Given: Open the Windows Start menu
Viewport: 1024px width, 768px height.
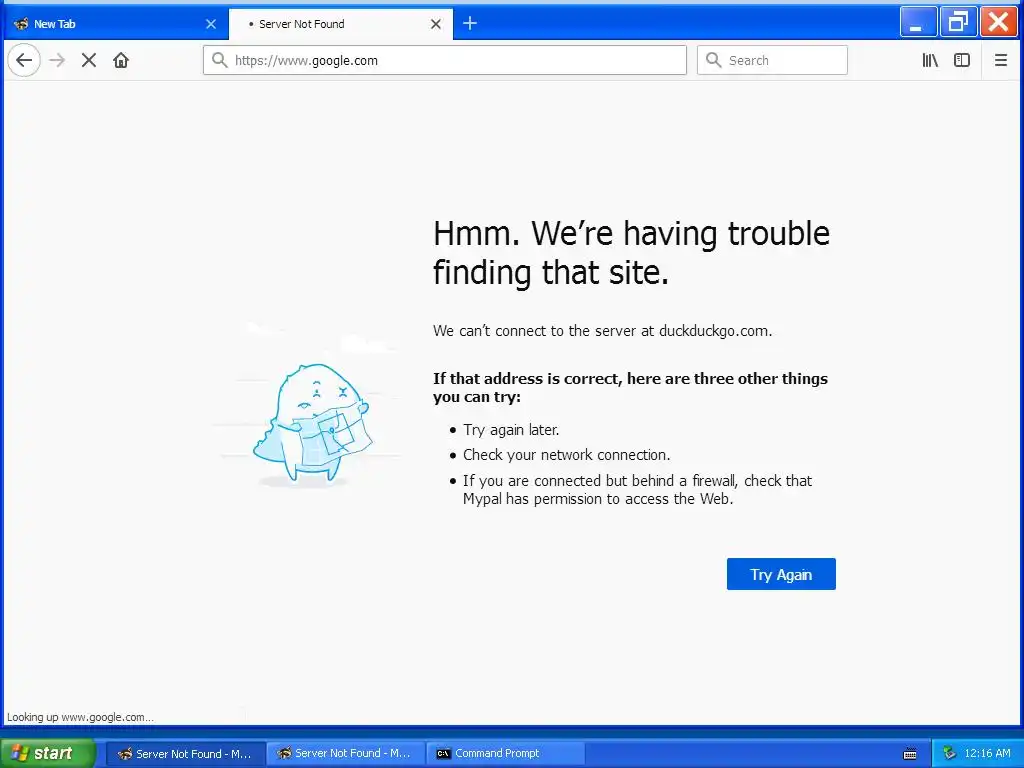Looking at the screenshot, I should (47, 754).
